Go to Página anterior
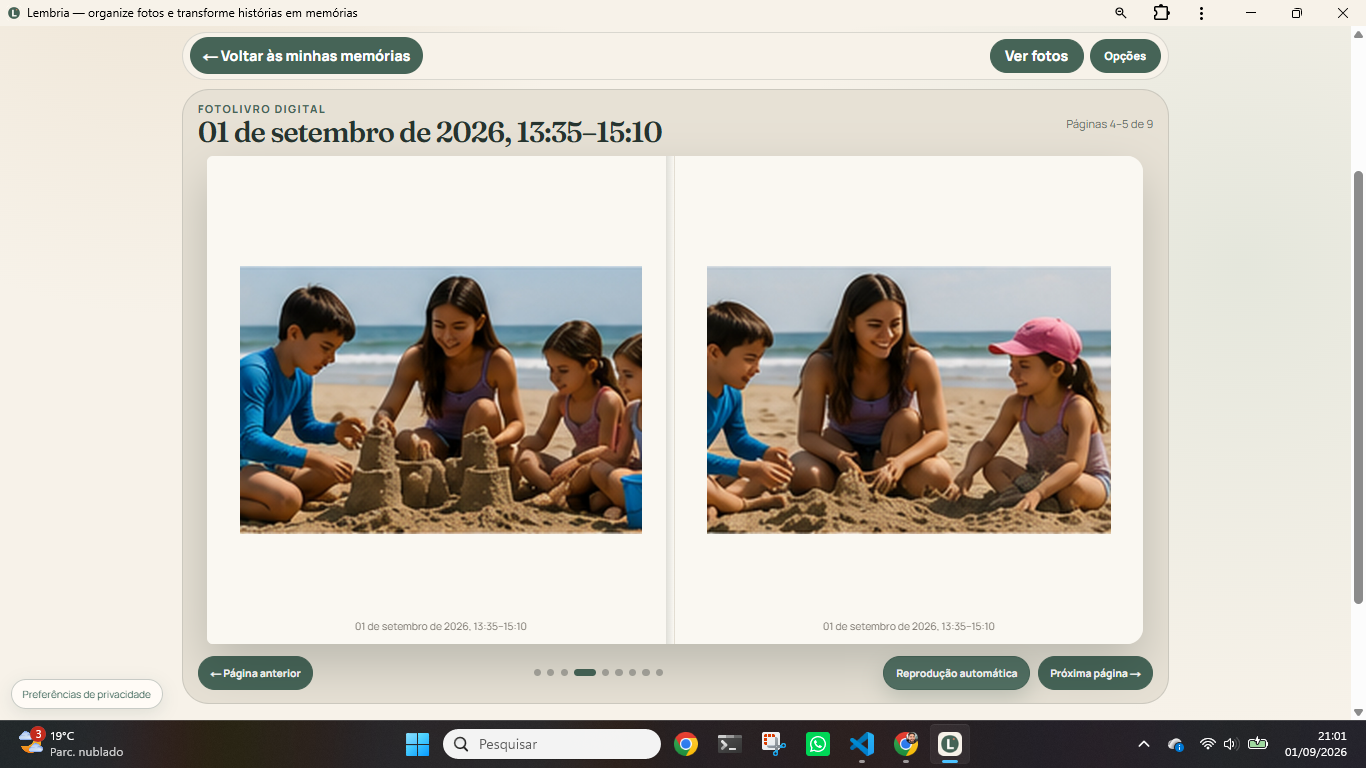The image size is (1366, 768). (255, 673)
